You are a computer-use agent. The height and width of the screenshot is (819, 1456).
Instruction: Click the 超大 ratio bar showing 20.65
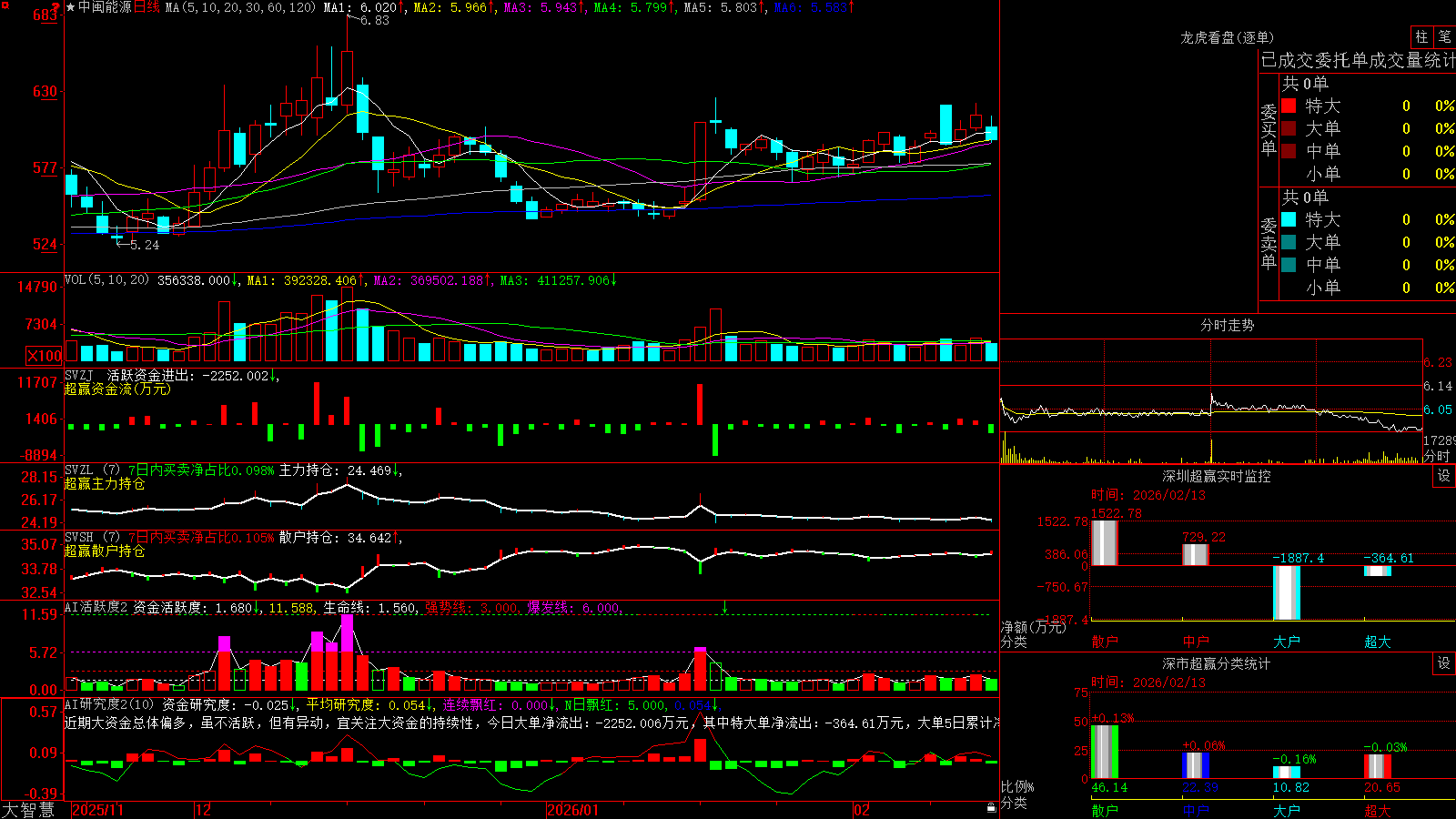pyautogui.click(x=1378, y=766)
